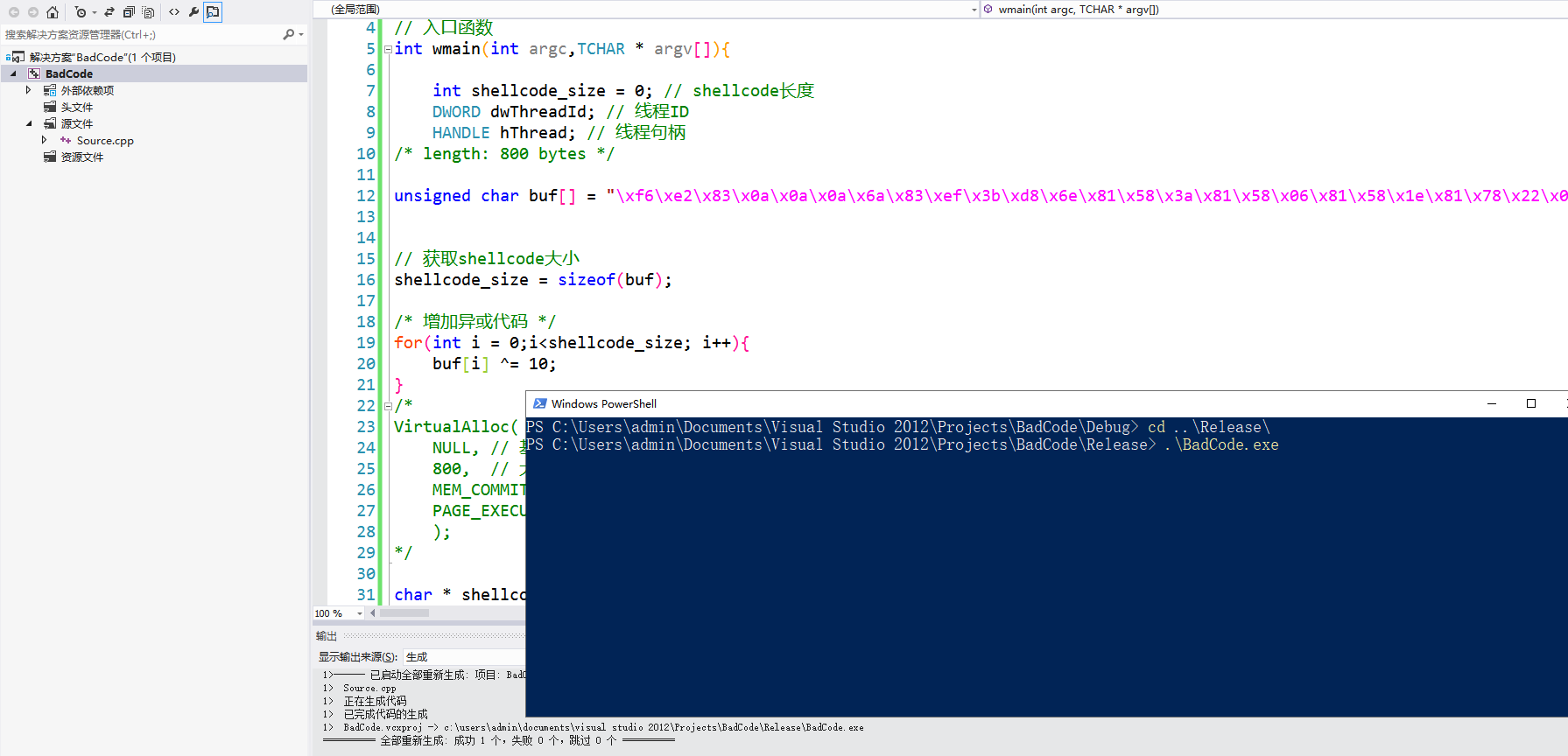Select the solution 'BadCode' (1 个项目) node
The image size is (1568, 756).
click(x=102, y=57)
